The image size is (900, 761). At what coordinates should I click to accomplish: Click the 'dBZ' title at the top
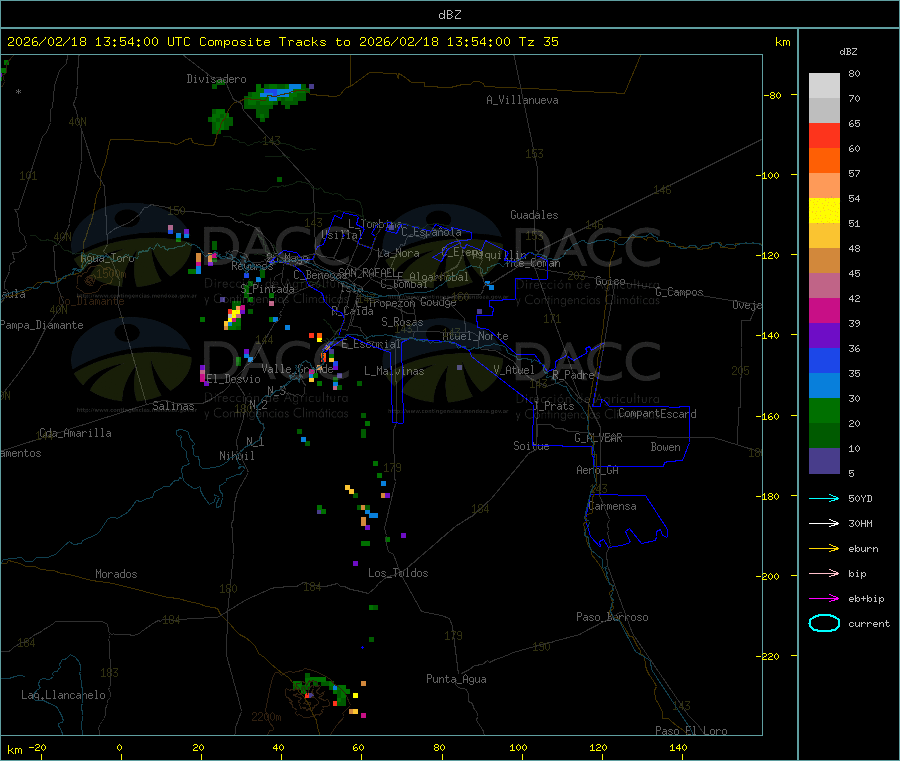[449, 15]
